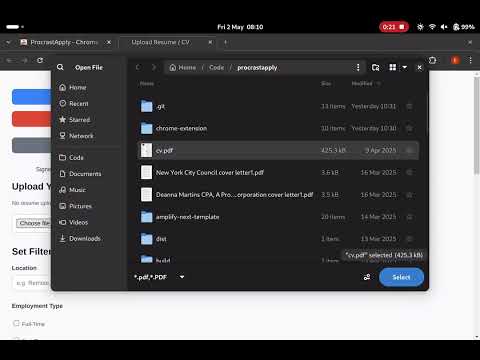Click the icon left of Select button
The height and width of the screenshot is (360, 480).
tap(367, 277)
